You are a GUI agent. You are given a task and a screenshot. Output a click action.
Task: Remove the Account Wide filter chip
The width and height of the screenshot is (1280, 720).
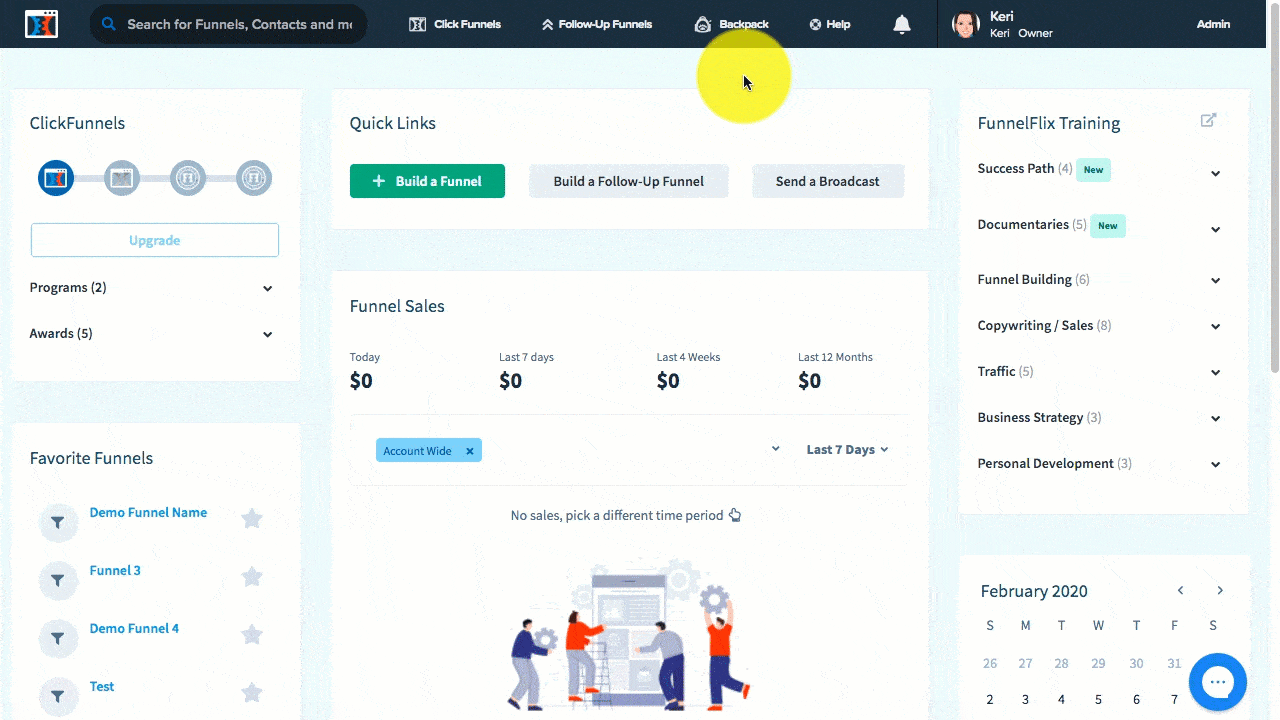click(469, 450)
